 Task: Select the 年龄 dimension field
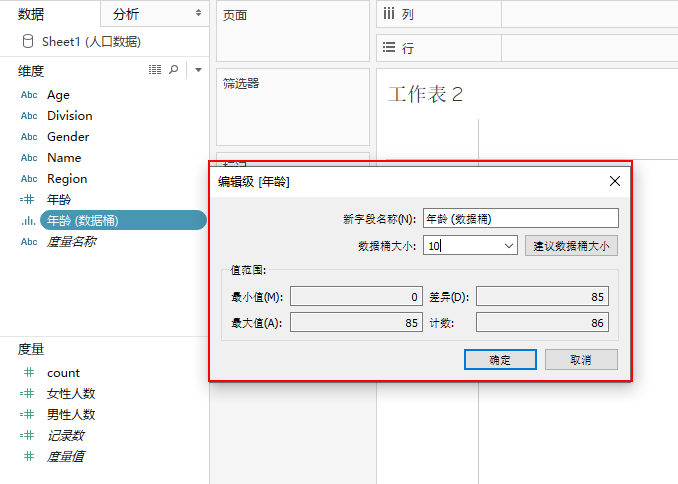(x=59, y=199)
